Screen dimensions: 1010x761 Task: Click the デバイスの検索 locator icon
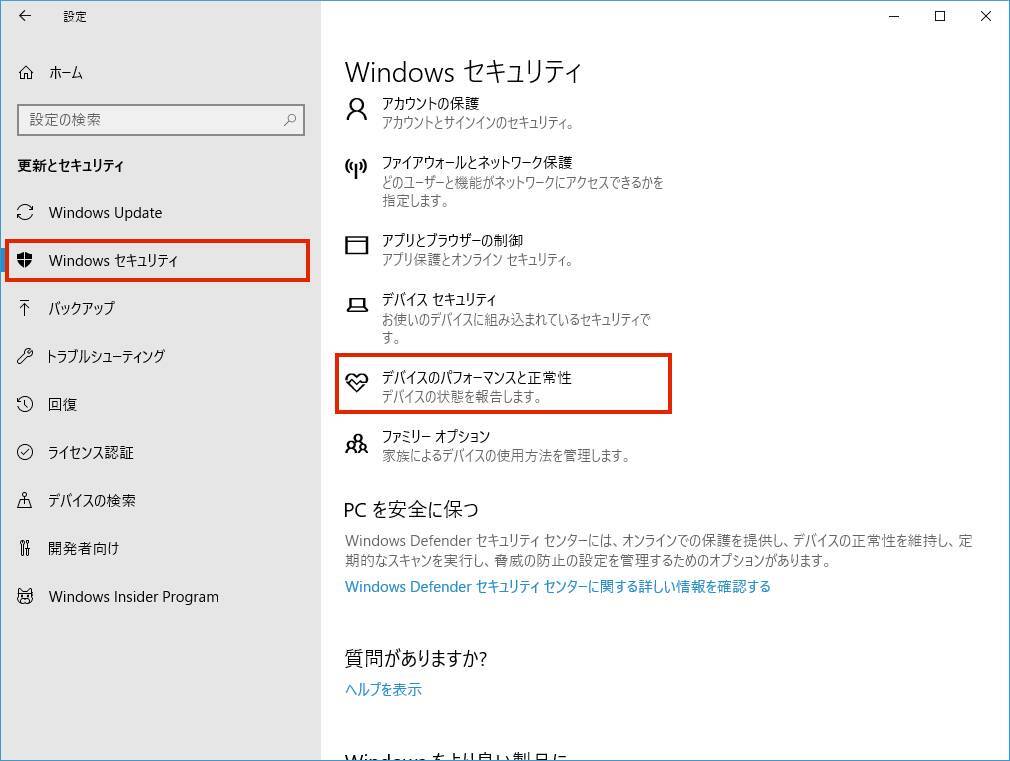(x=25, y=500)
